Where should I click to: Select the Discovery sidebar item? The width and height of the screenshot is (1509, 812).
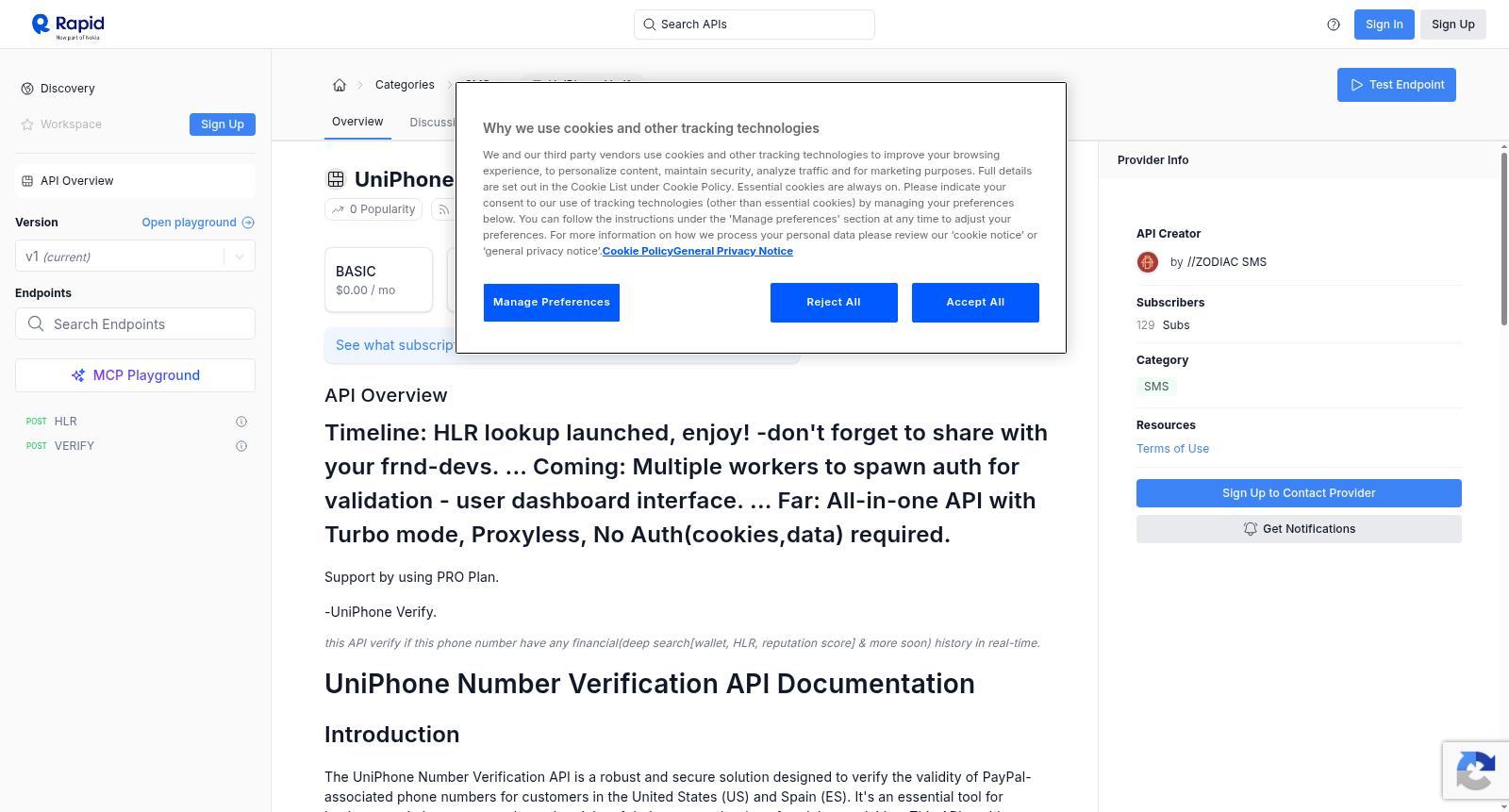click(135, 89)
